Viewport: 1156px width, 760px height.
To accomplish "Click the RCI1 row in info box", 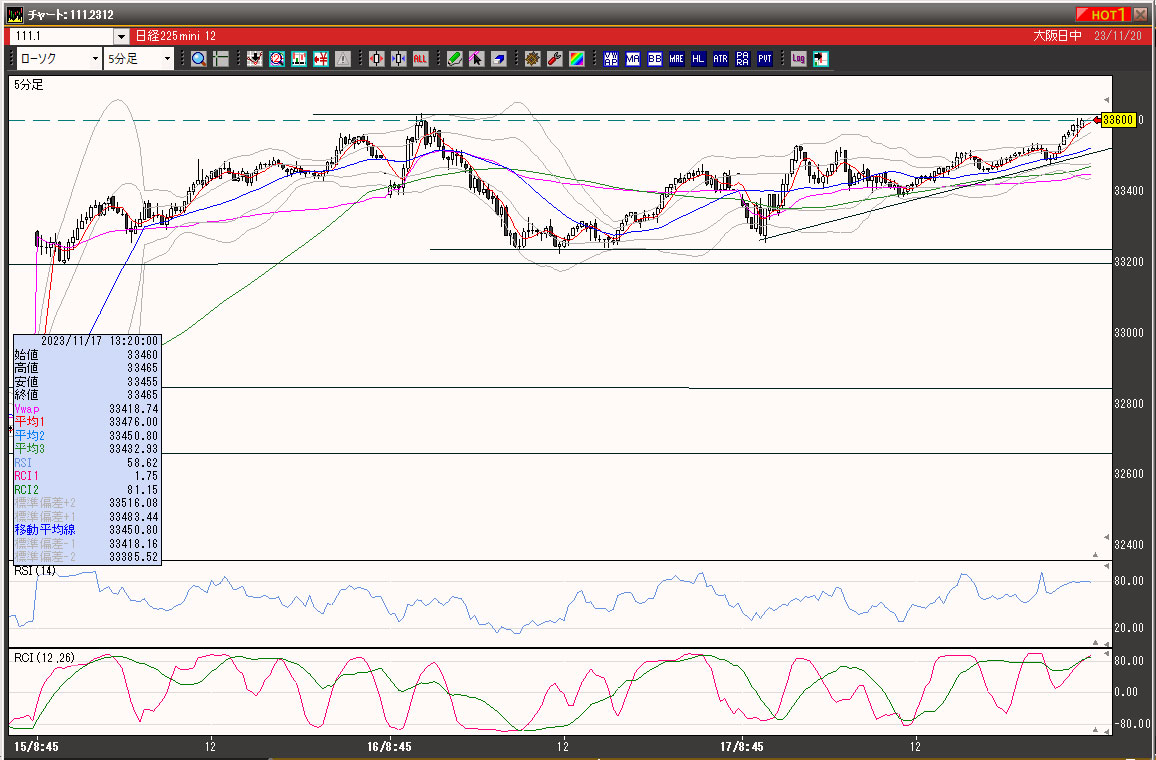I will pyautogui.click(x=86, y=476).
